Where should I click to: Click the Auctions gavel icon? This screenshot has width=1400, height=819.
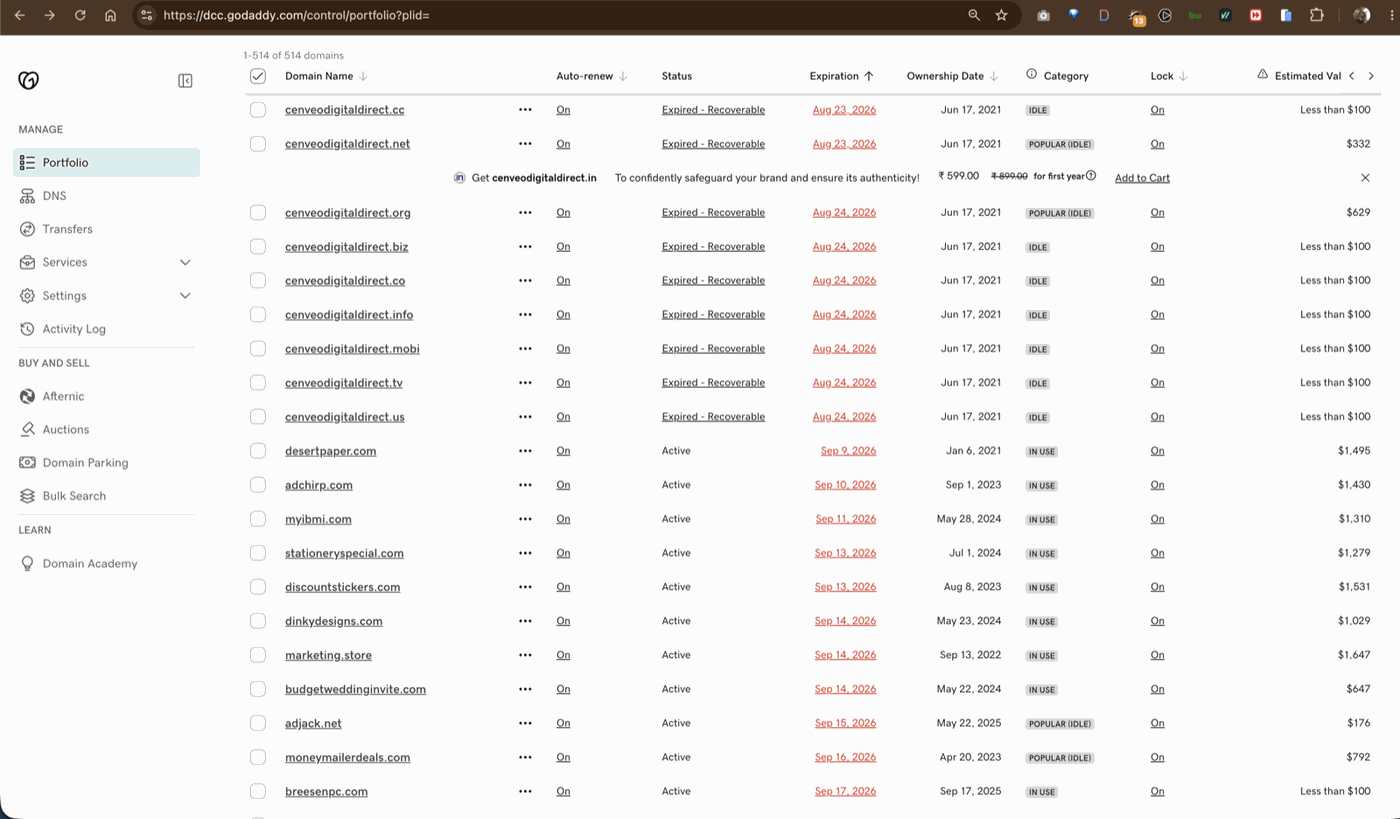point(27,429)
